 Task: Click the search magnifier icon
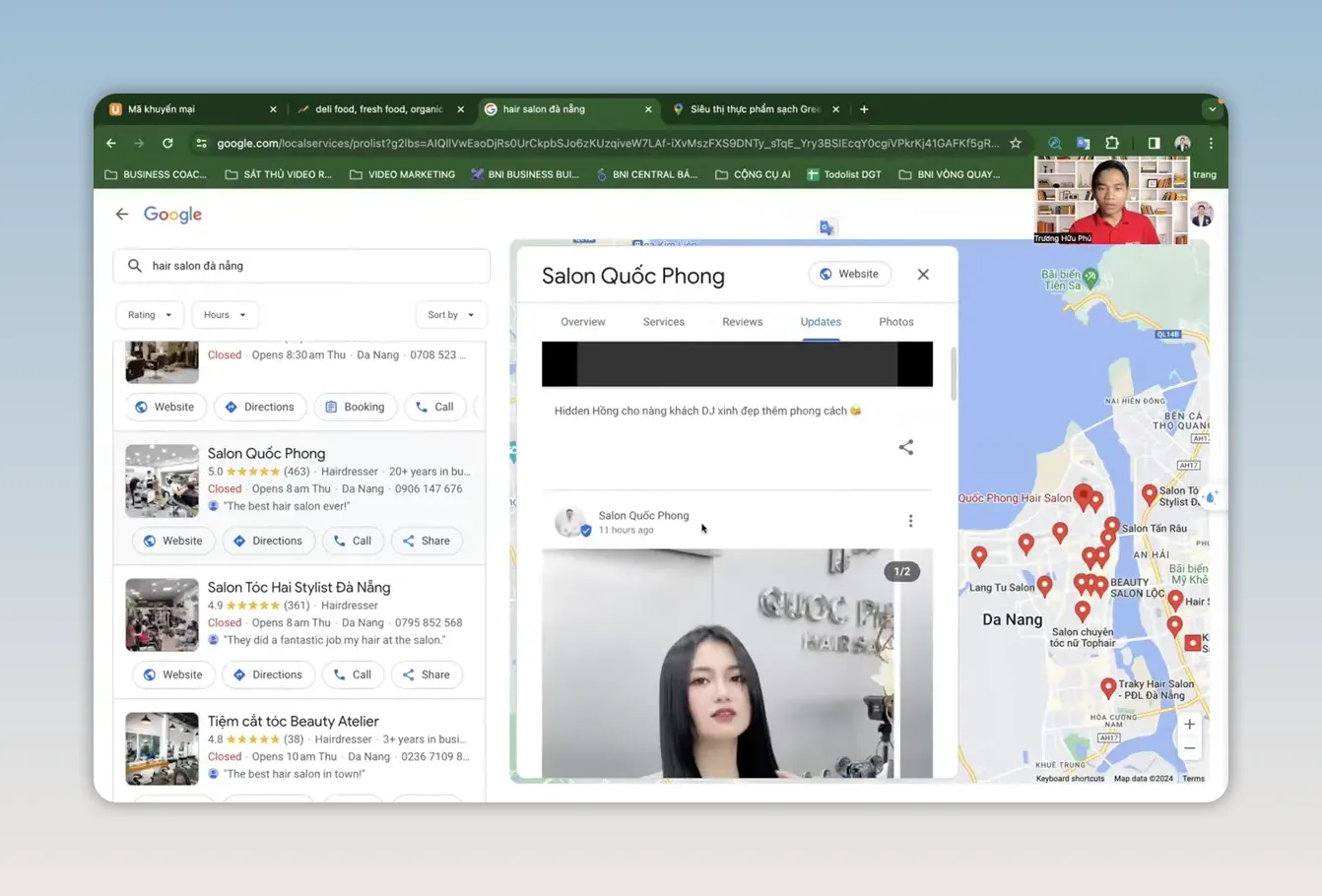click(x=135, y=266)
